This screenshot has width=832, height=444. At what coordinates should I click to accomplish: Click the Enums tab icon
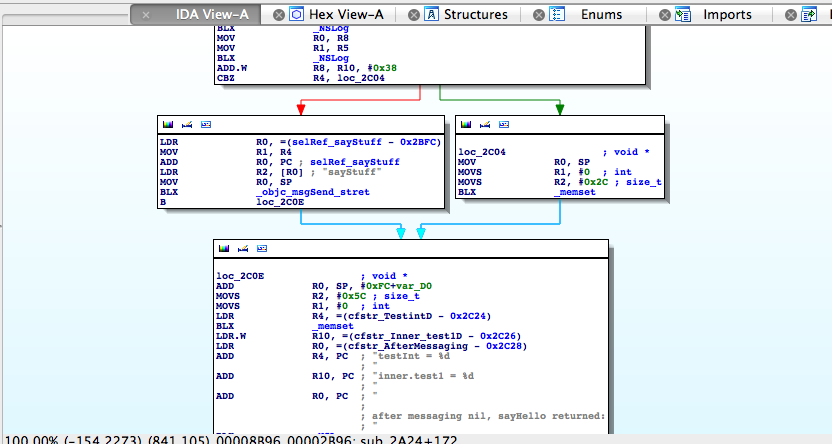[x=557, y=14]
